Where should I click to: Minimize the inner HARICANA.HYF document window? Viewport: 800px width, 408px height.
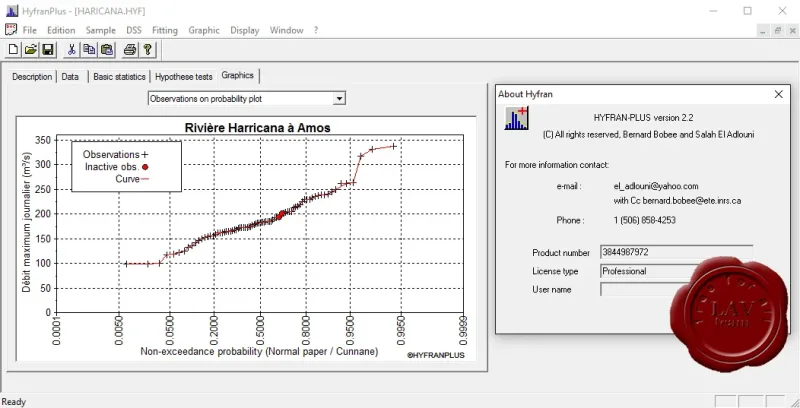[x=763, y=31]
